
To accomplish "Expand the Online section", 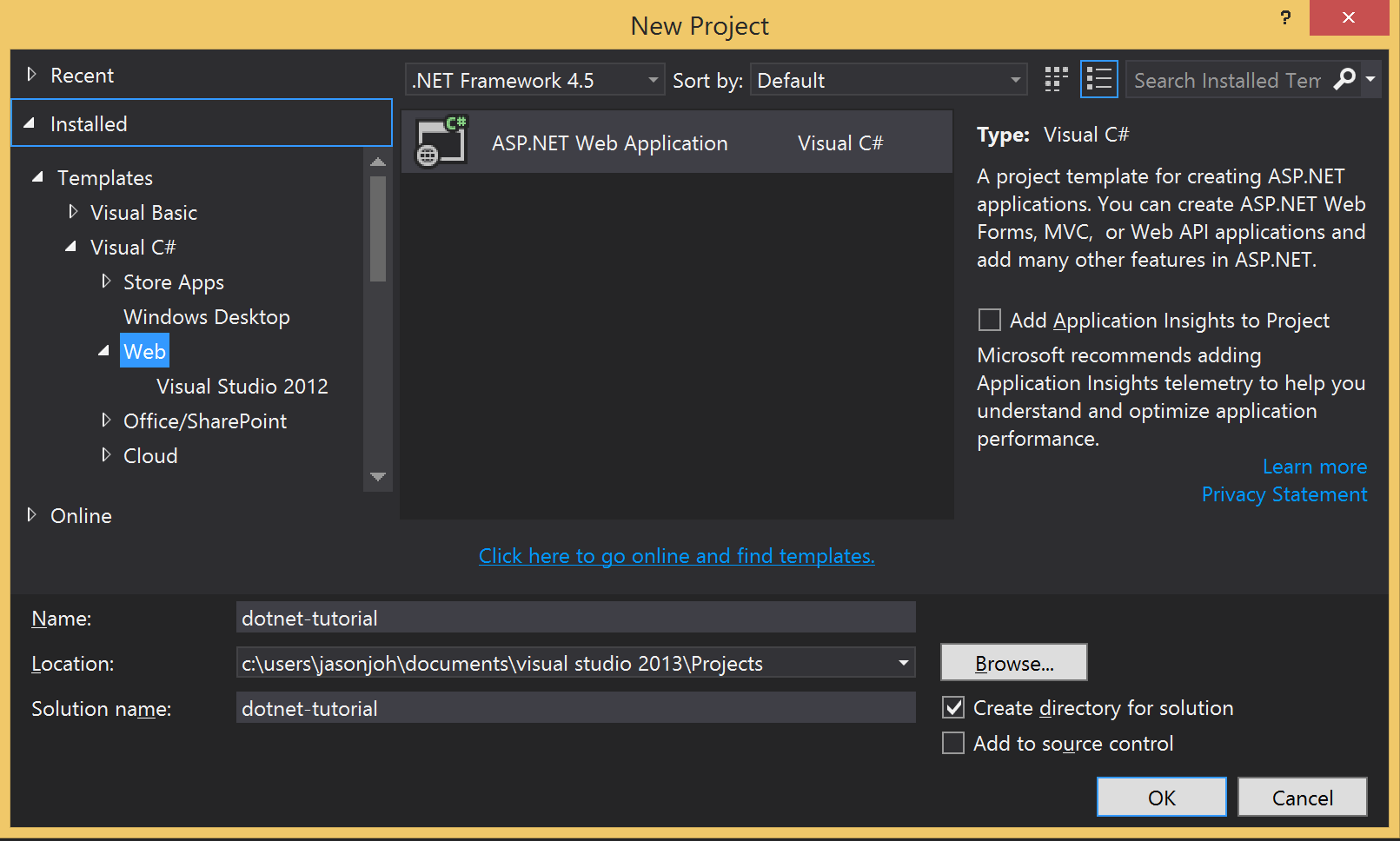I will tap(31, 514).
